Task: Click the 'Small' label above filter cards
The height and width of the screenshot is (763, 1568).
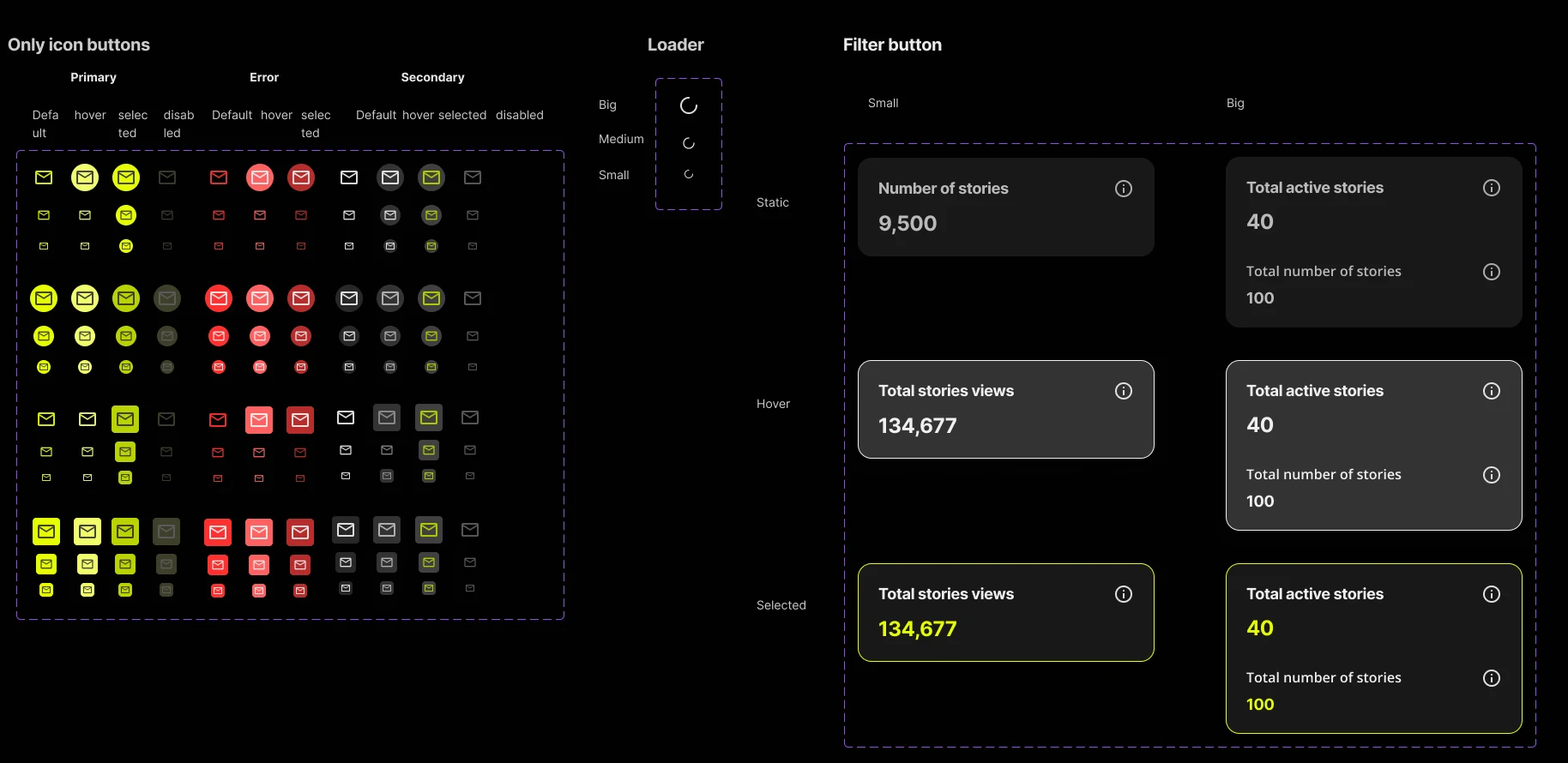Action: click(884, 103)
